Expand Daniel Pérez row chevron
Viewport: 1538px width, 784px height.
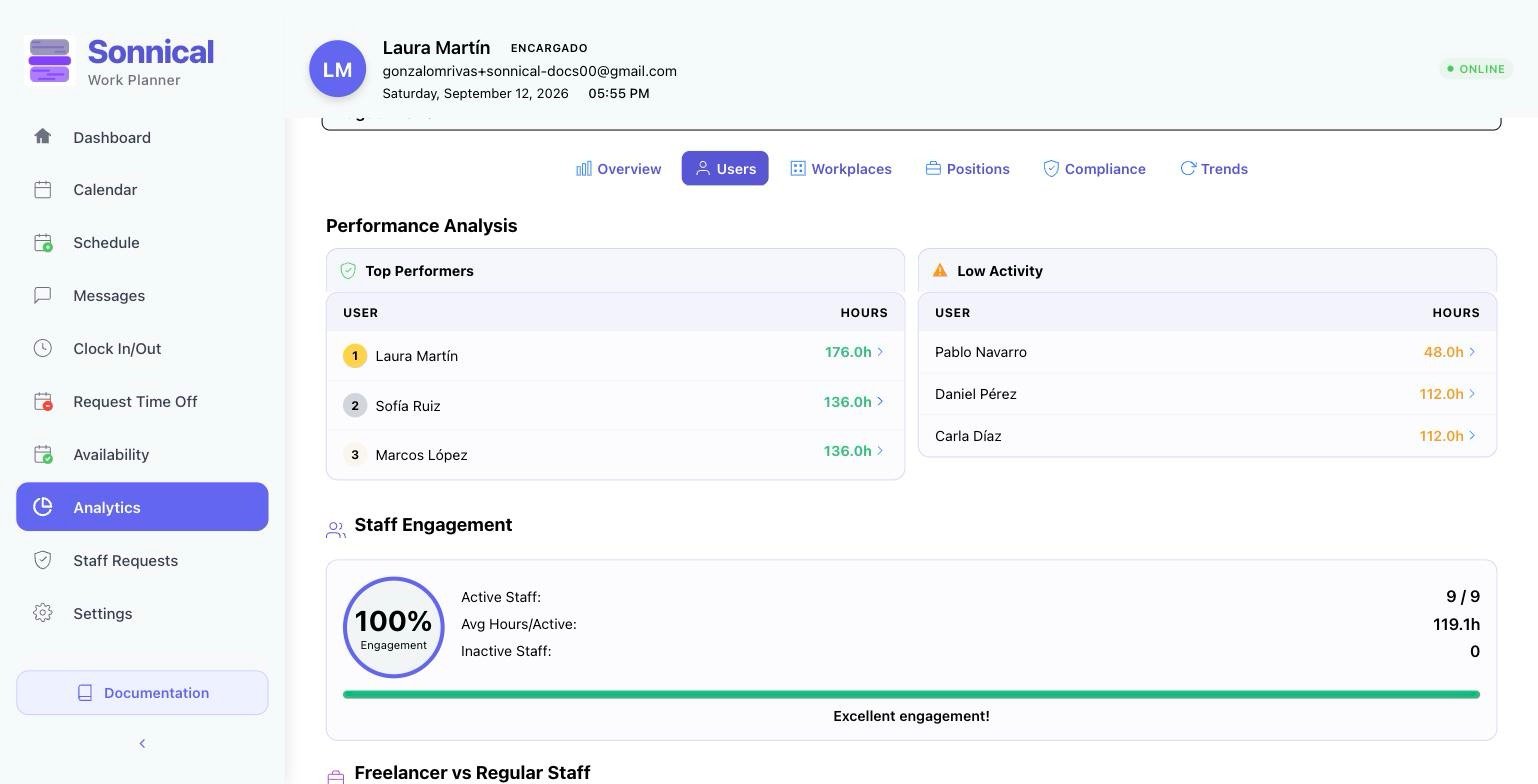point(1472,394)
